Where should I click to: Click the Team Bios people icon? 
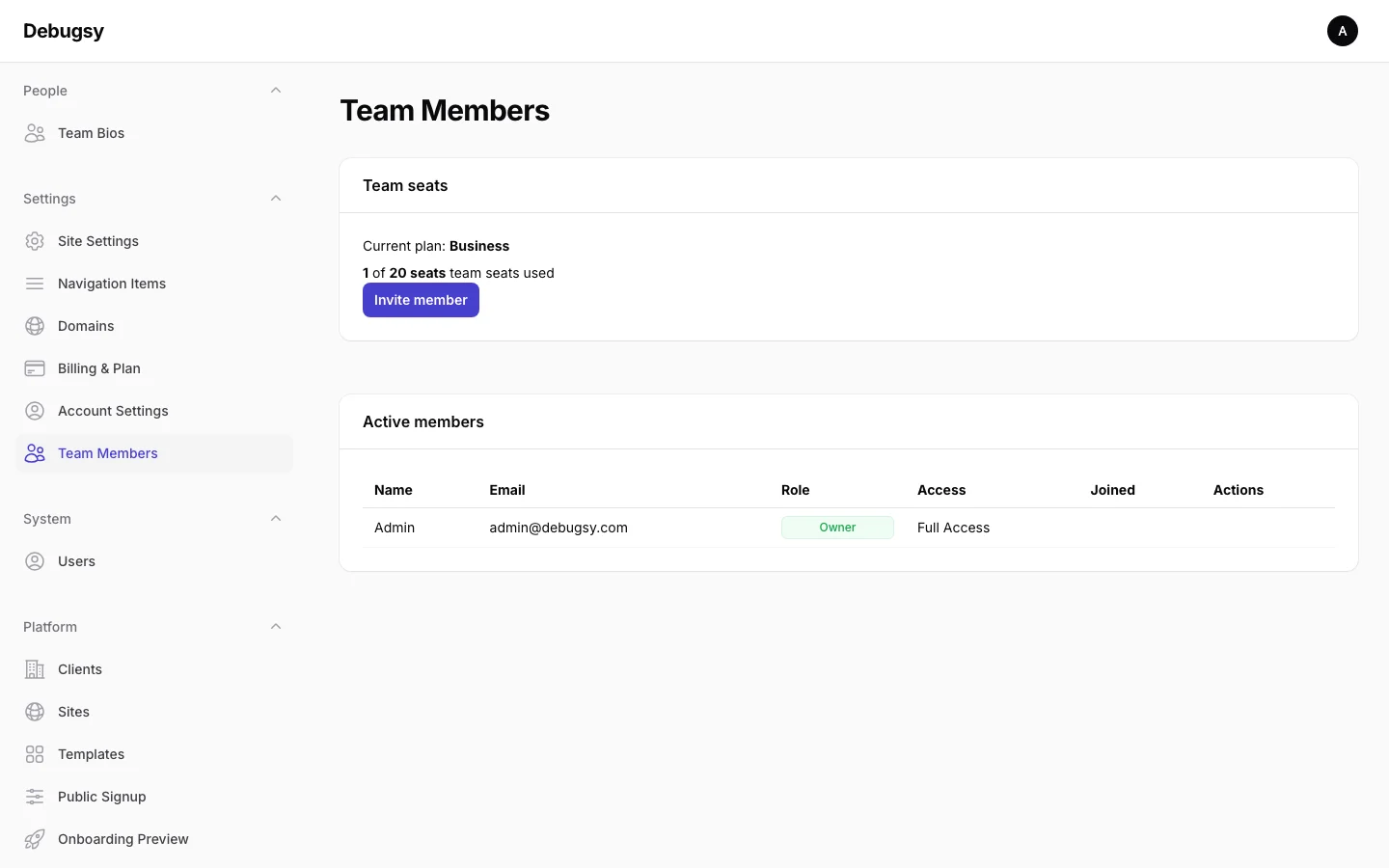click(35, 133)
